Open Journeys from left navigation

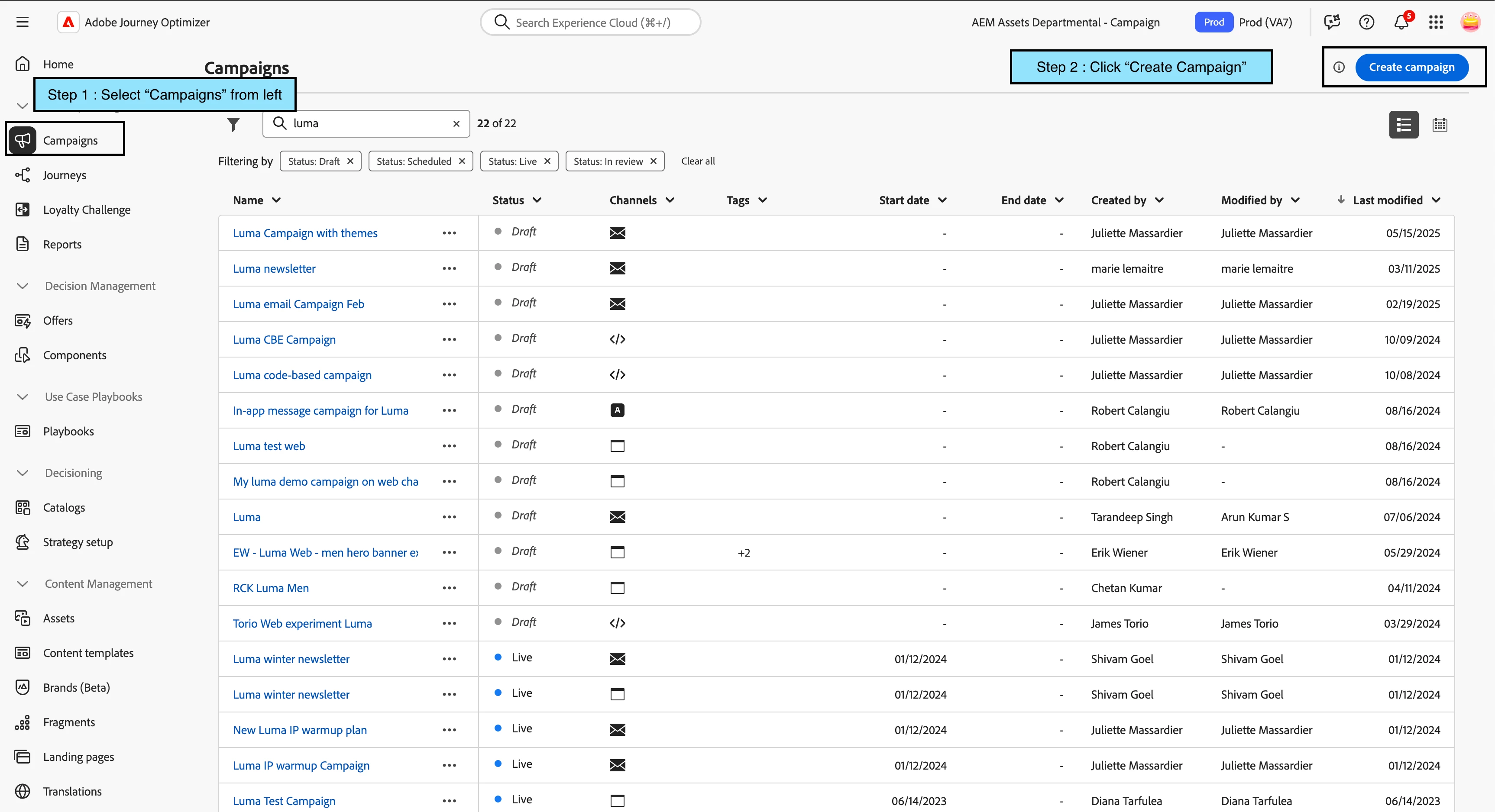(x=65, y=175)
